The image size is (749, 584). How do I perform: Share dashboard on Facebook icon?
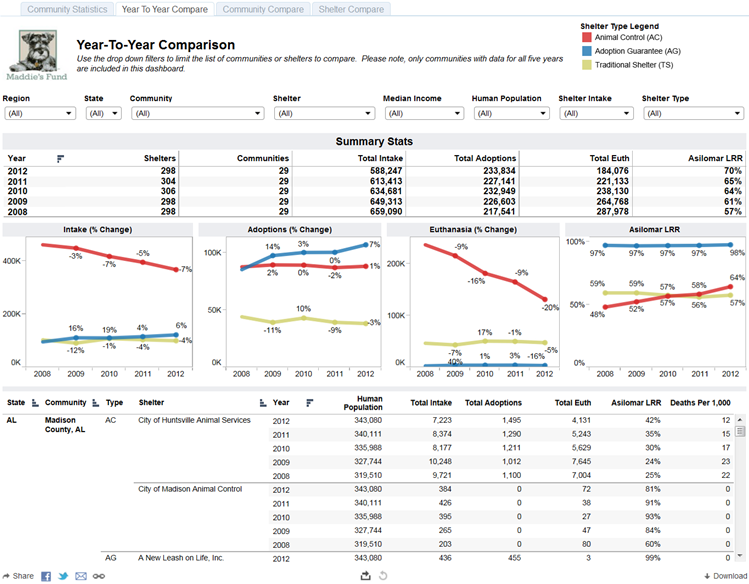tap(46, 576)
